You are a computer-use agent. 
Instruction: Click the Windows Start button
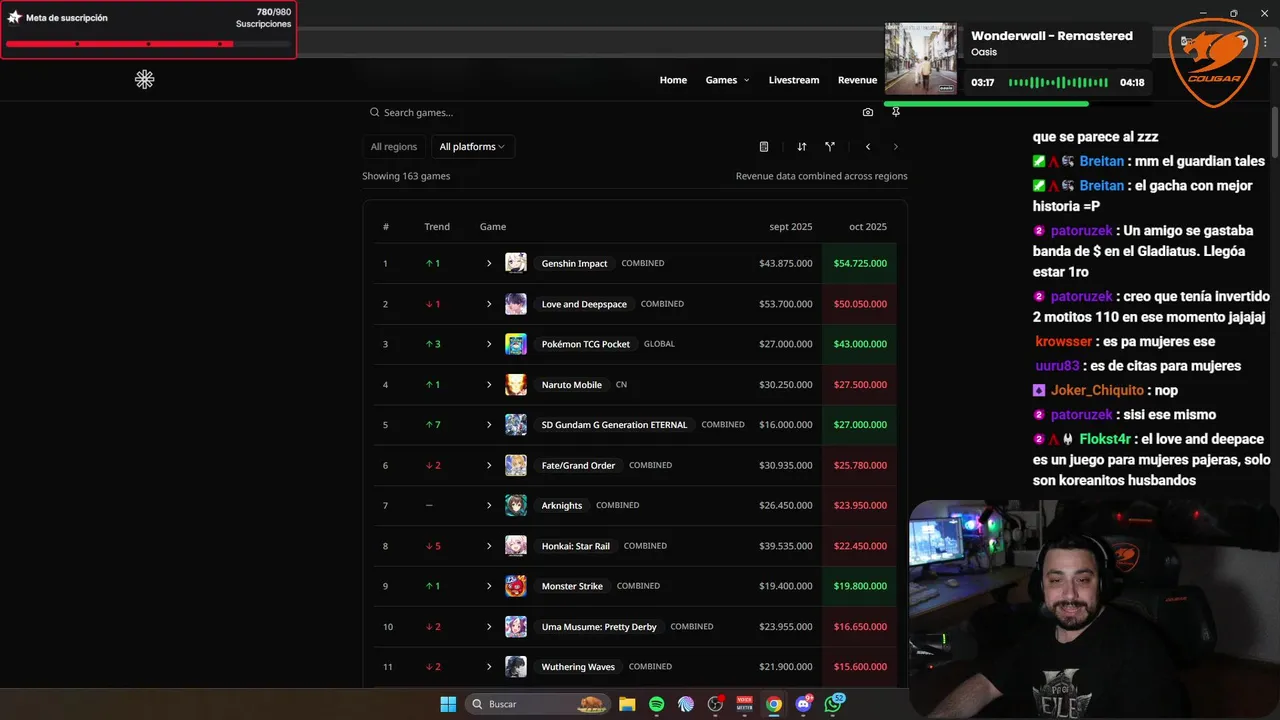click(448, 704)
